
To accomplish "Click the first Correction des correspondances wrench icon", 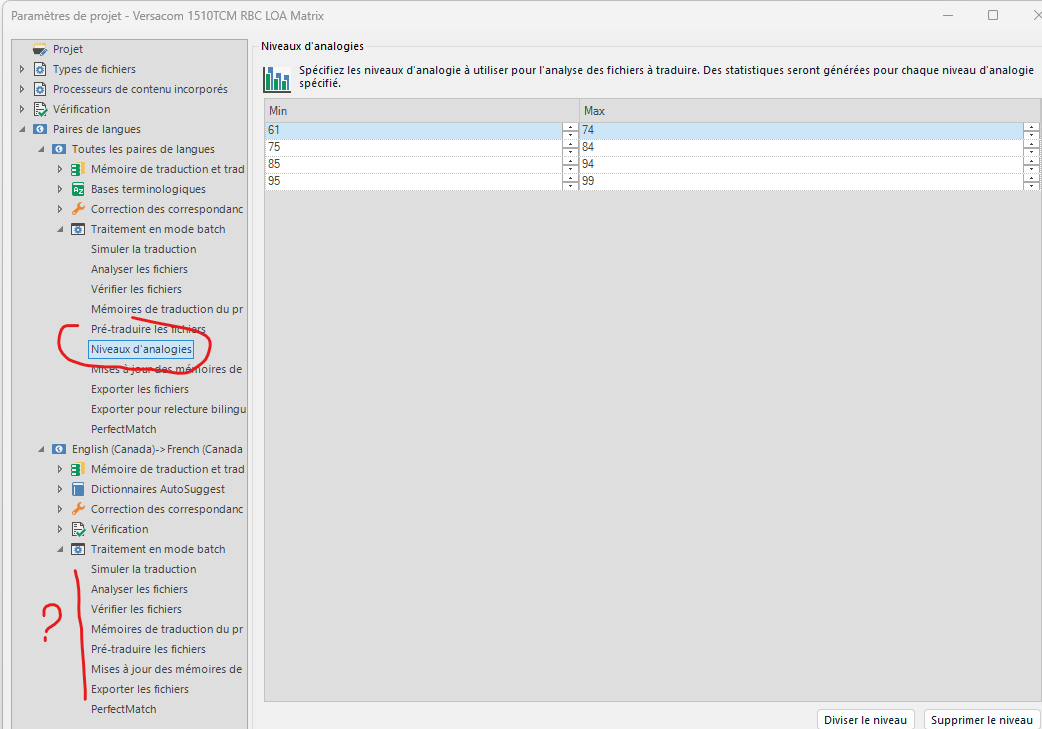I will click(78, 209).
